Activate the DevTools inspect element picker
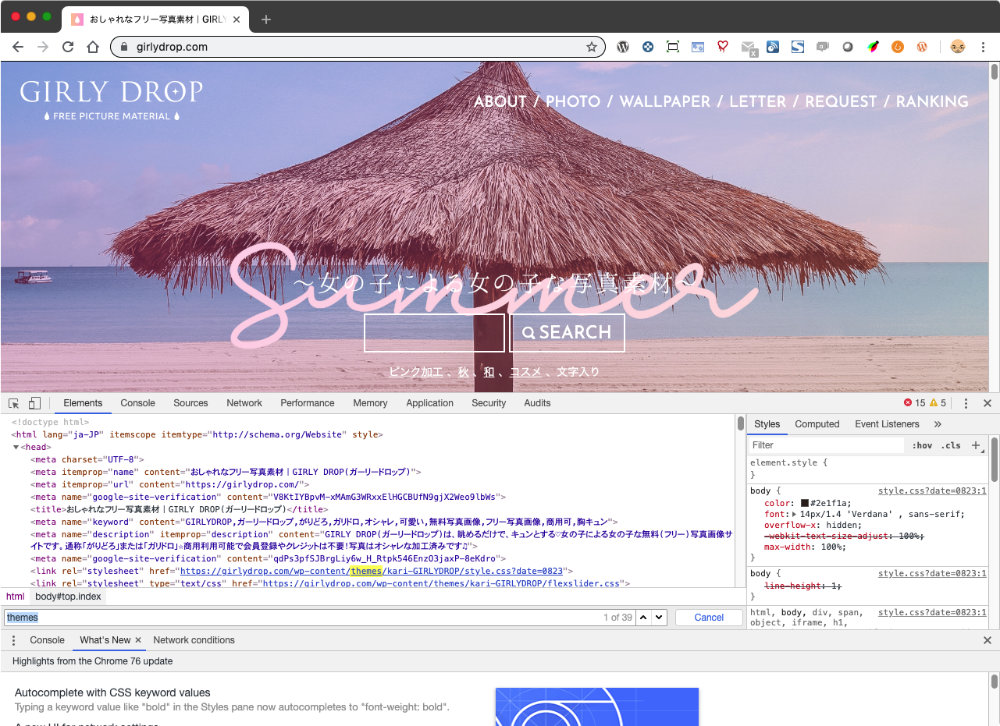The image size is (1000, 726). 13,403
